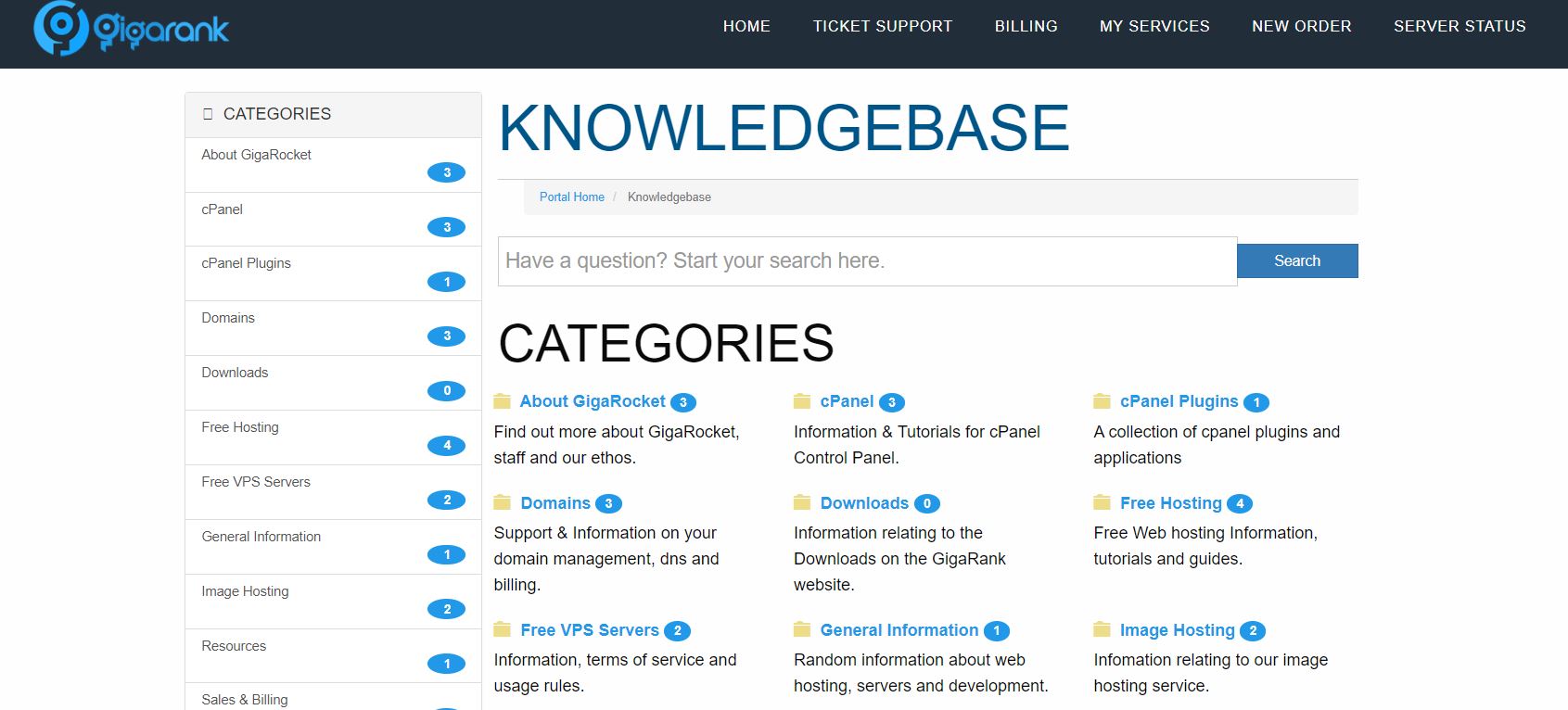Click the folder icon beside cPanel category
The width and height of the screenshot is (1568, 710).
(802, 401)
